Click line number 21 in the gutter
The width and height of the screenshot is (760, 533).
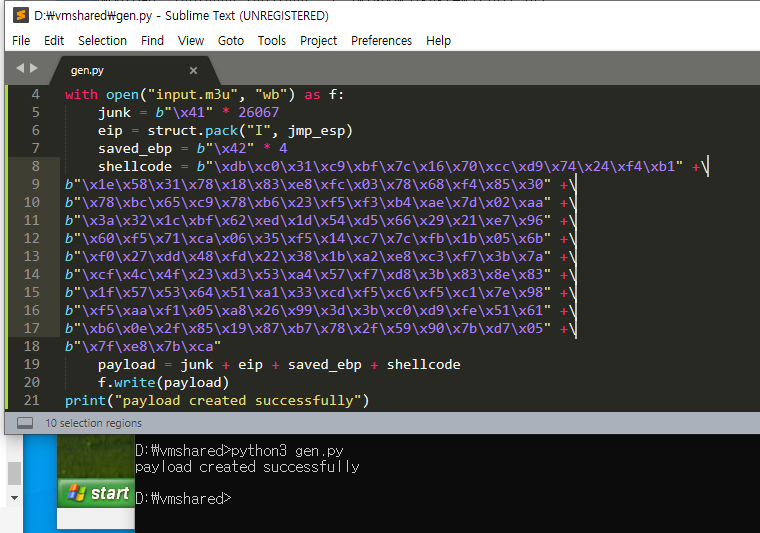click(x=32, y=400)
